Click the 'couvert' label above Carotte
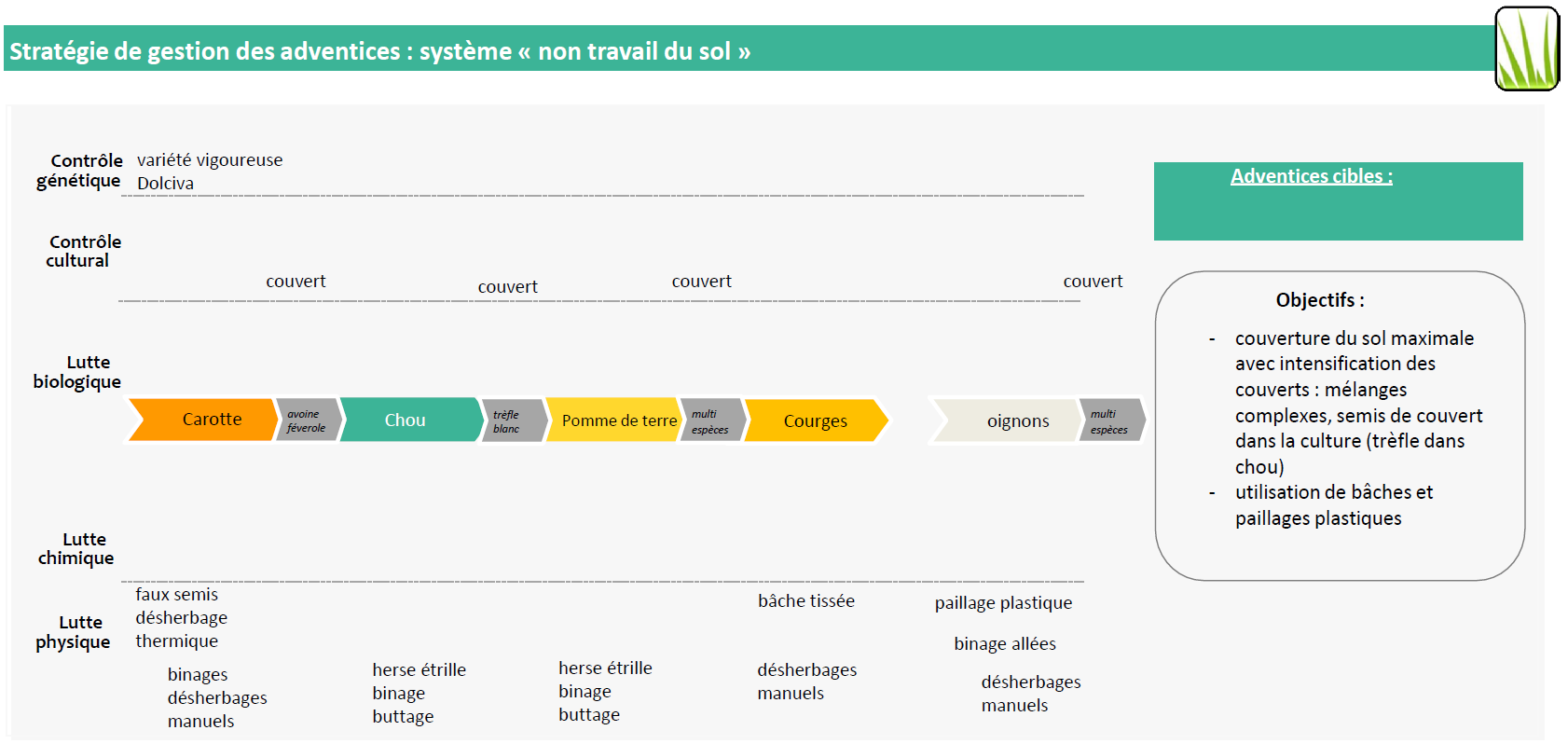The width and height of the screenshot is (1568, 744). [x=296, y=281]
